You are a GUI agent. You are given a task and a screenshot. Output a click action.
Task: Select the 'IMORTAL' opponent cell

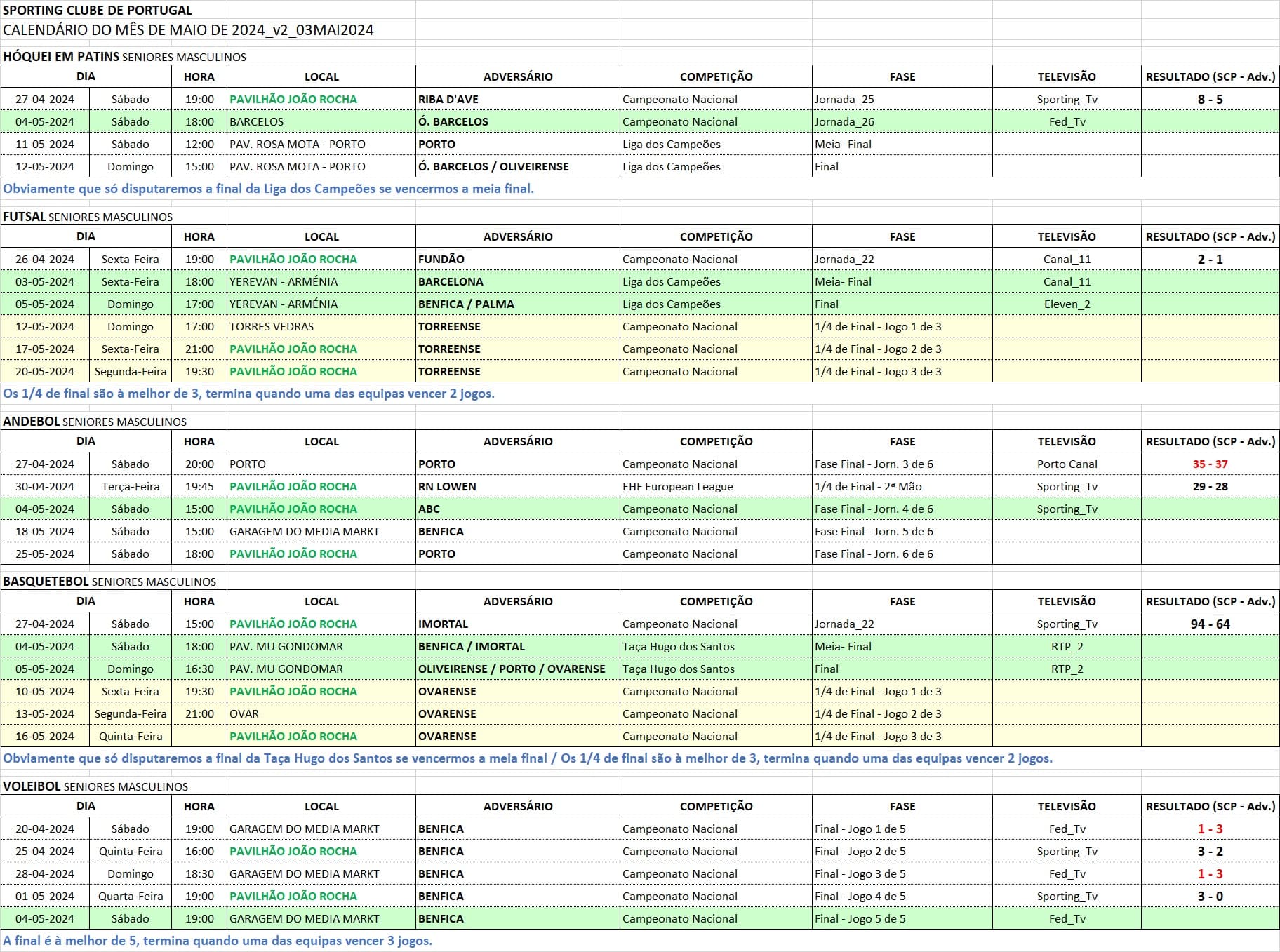point(518,624)
